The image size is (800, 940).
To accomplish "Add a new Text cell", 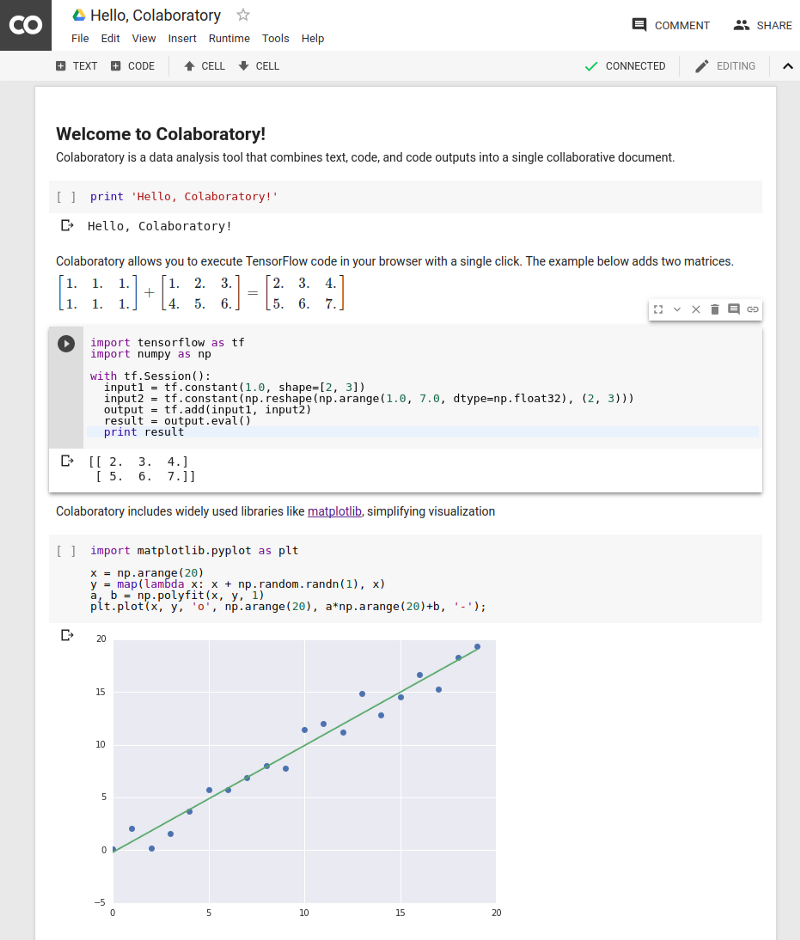I will [x=76, y=66].
